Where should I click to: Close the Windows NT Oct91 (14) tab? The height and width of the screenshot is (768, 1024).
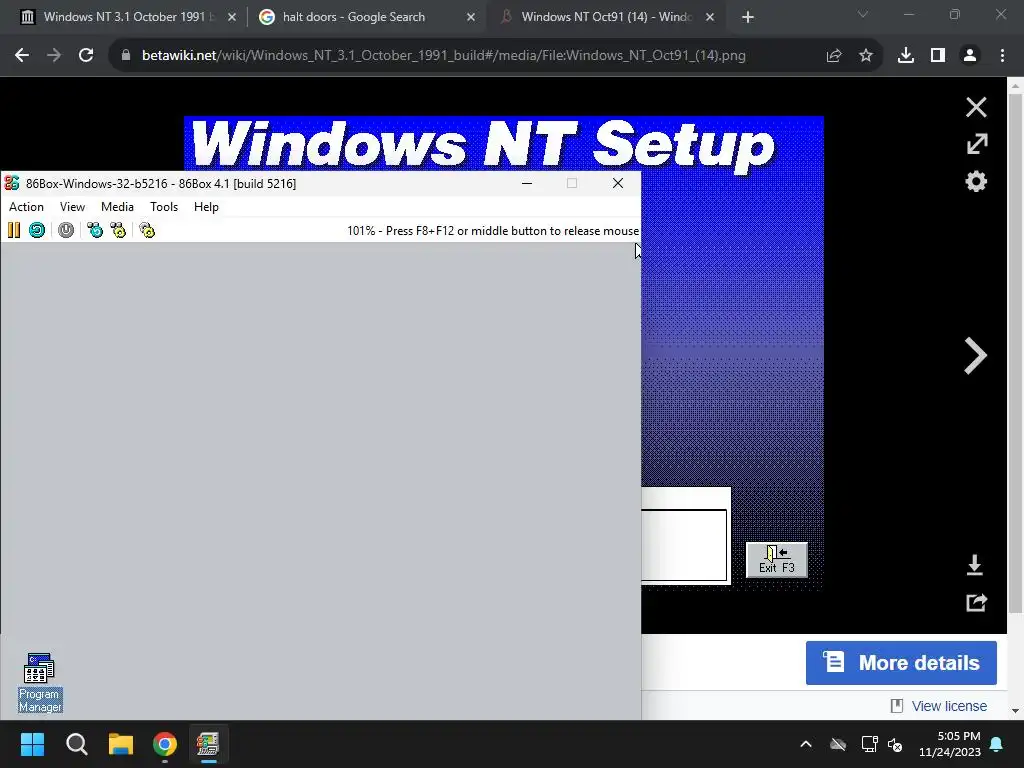710,17
